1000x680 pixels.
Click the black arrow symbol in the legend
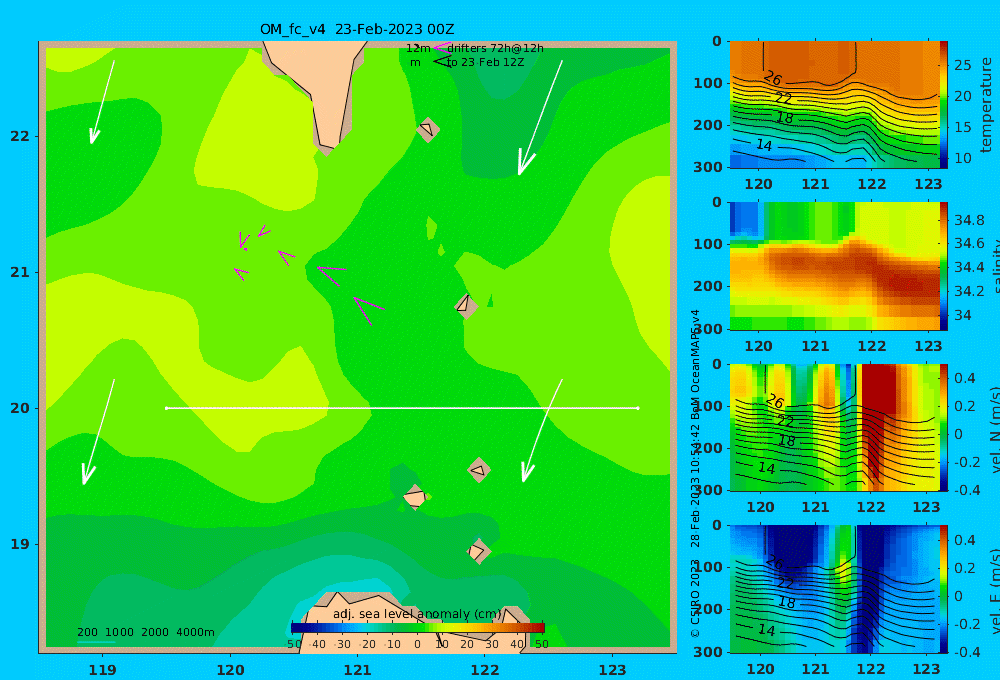441,62
